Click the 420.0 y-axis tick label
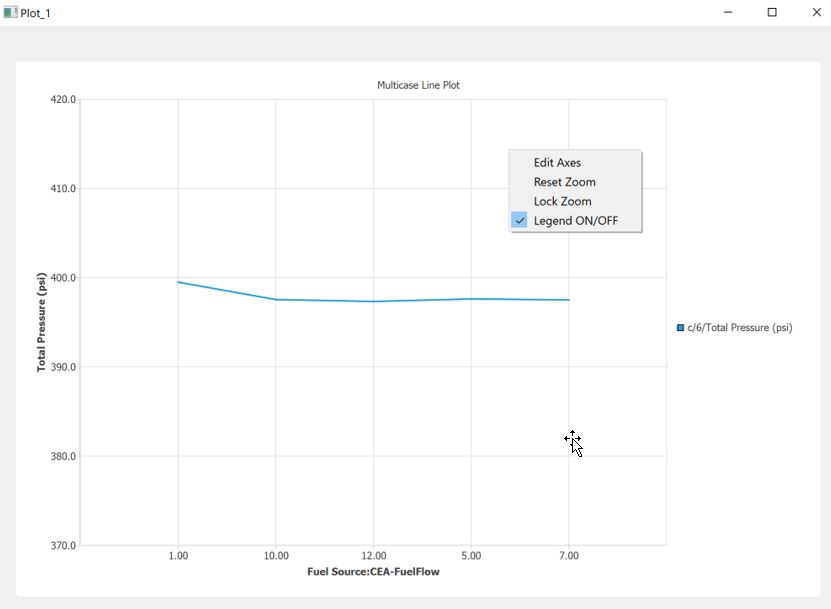 pos(62,100)
